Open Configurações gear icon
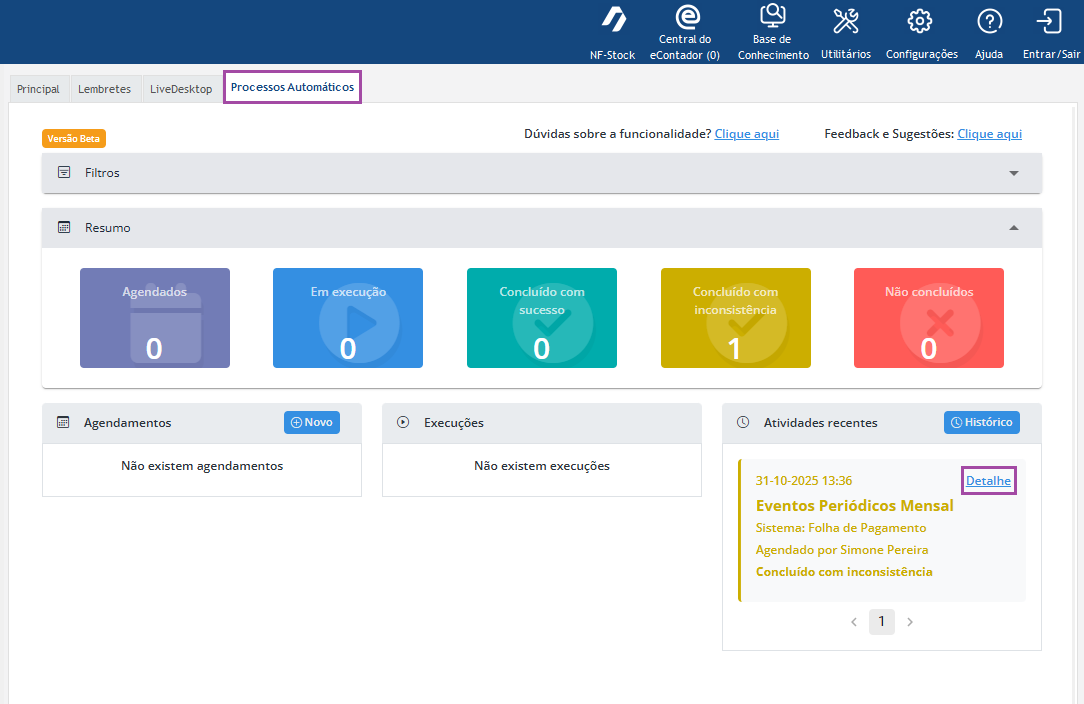1084x704 pixels. [920, 21]
